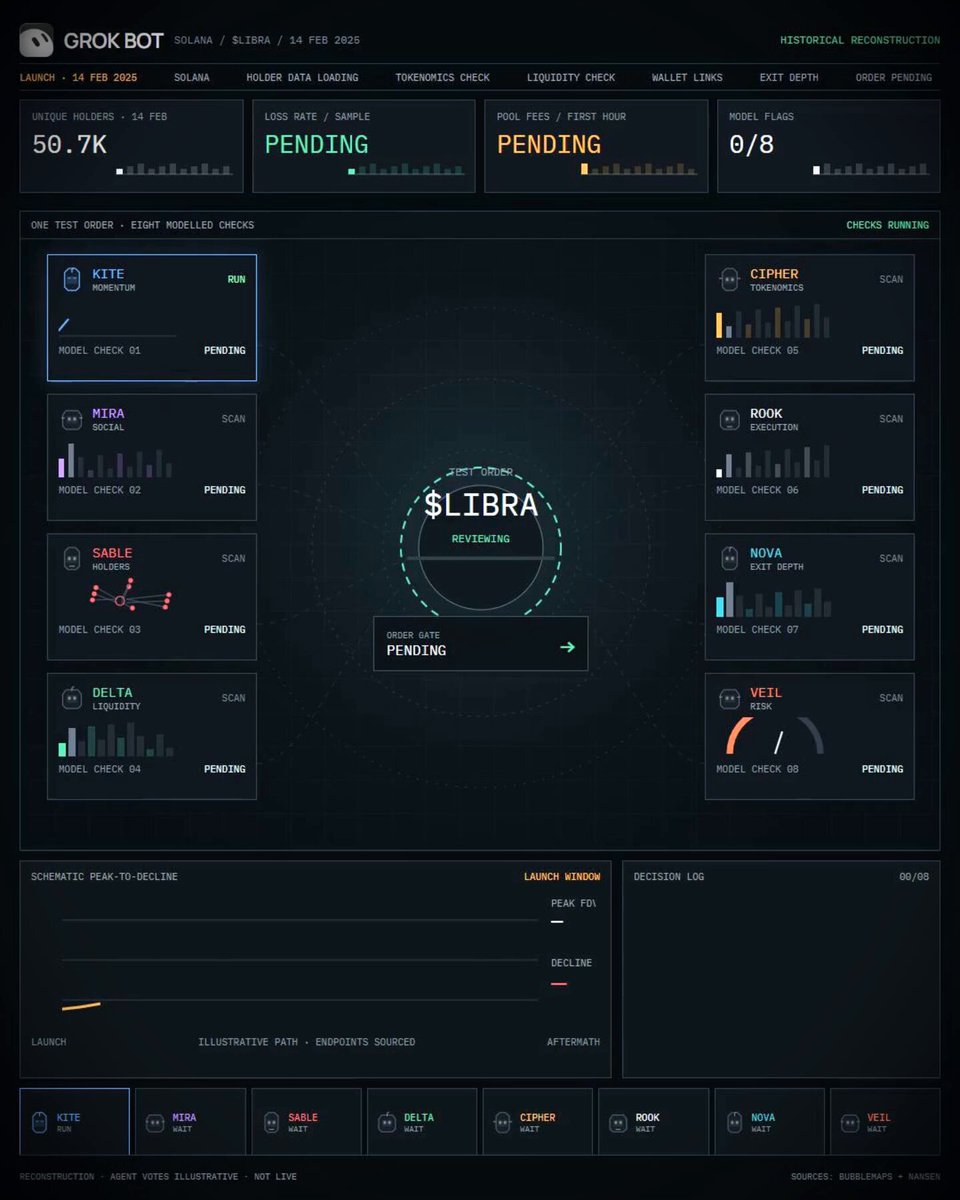
Task: Click the CIPHER icon in bottom agent strip
Action: pos(503,1122)
